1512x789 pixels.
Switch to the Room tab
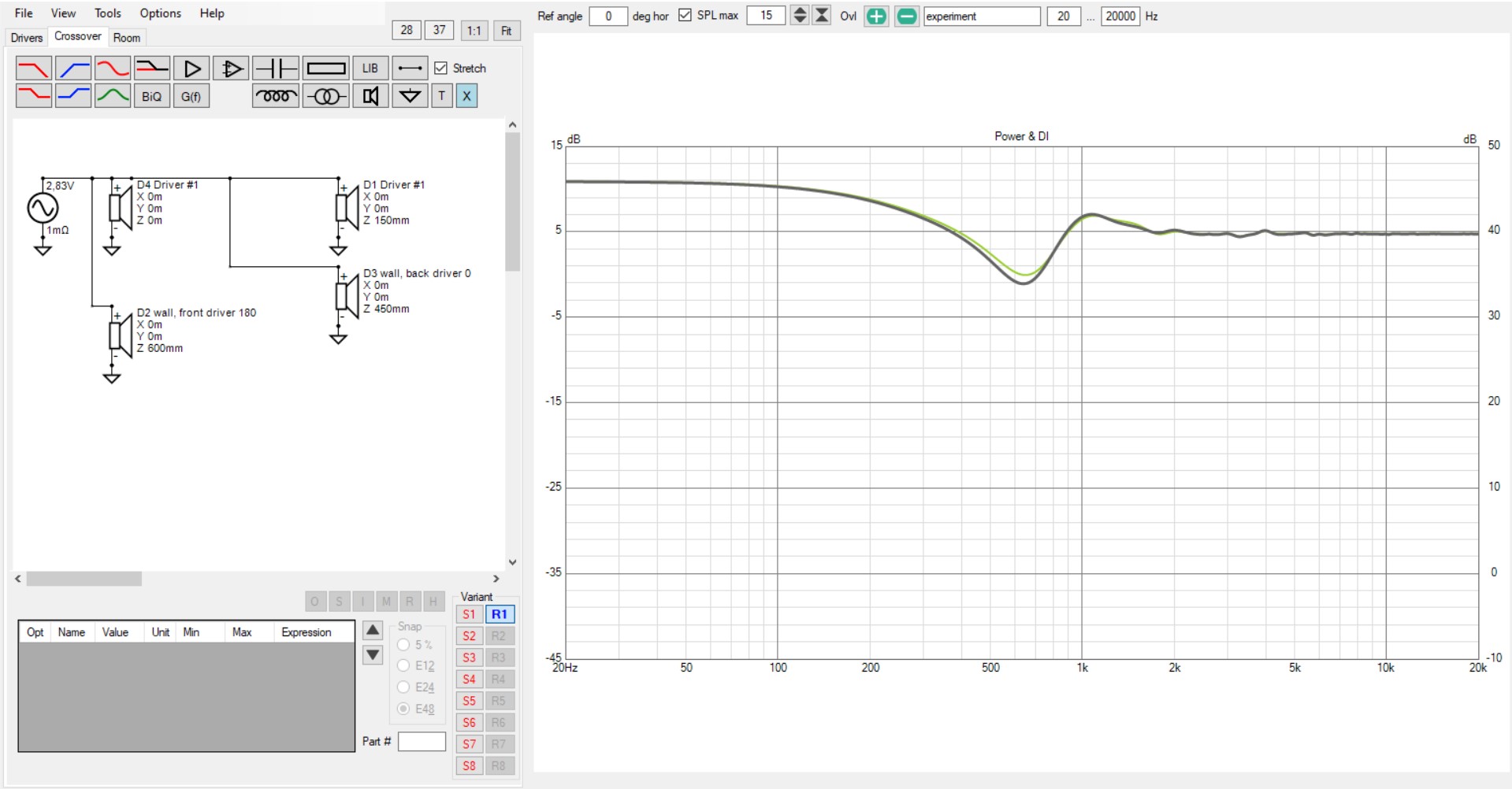[x=126, y=38]
